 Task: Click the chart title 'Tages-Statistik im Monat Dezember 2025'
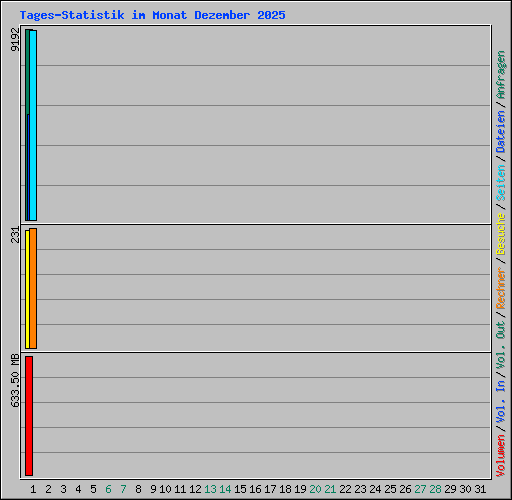tap(152, 15)
